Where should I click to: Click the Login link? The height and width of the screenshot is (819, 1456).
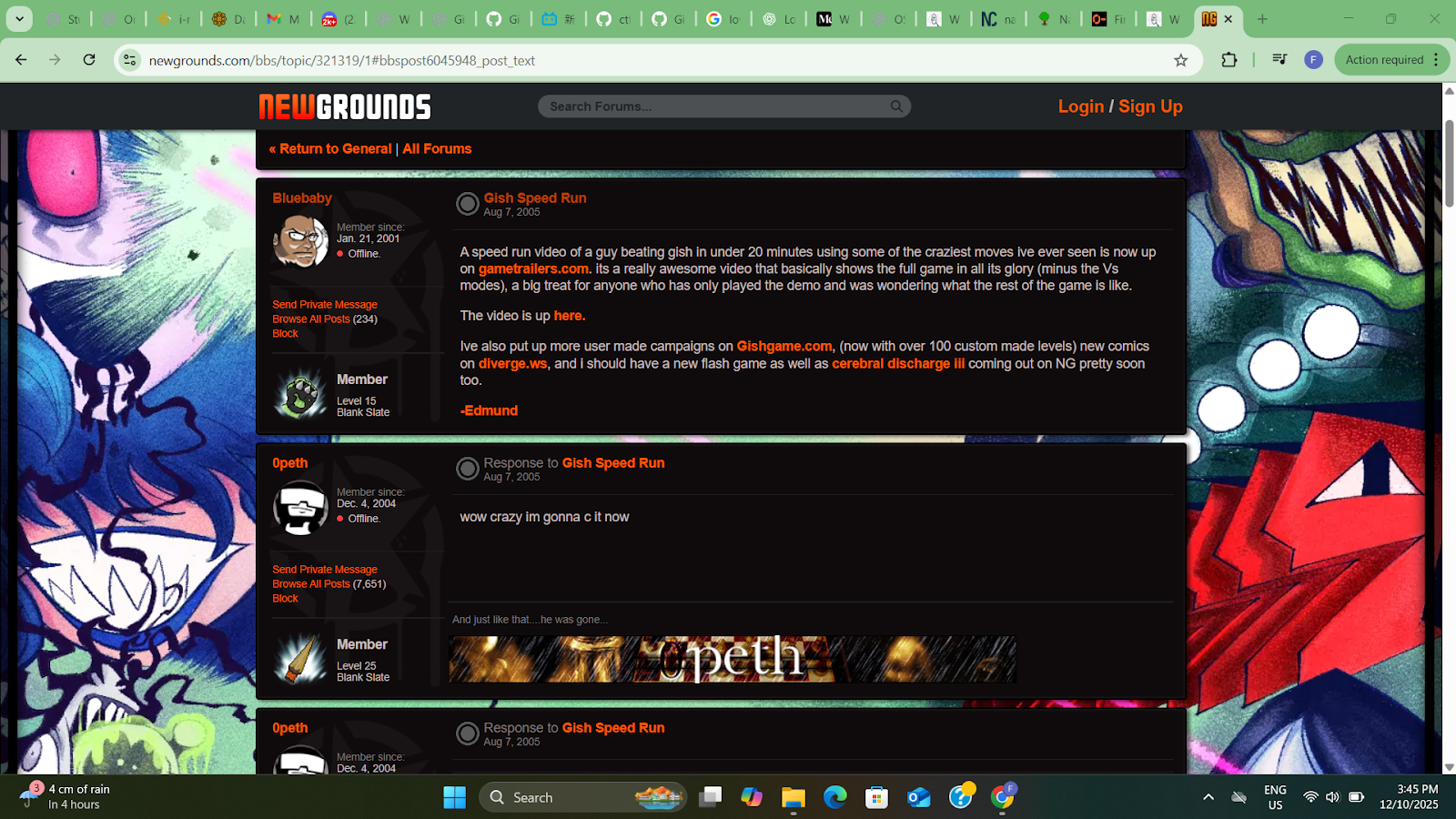point(1081,106)
